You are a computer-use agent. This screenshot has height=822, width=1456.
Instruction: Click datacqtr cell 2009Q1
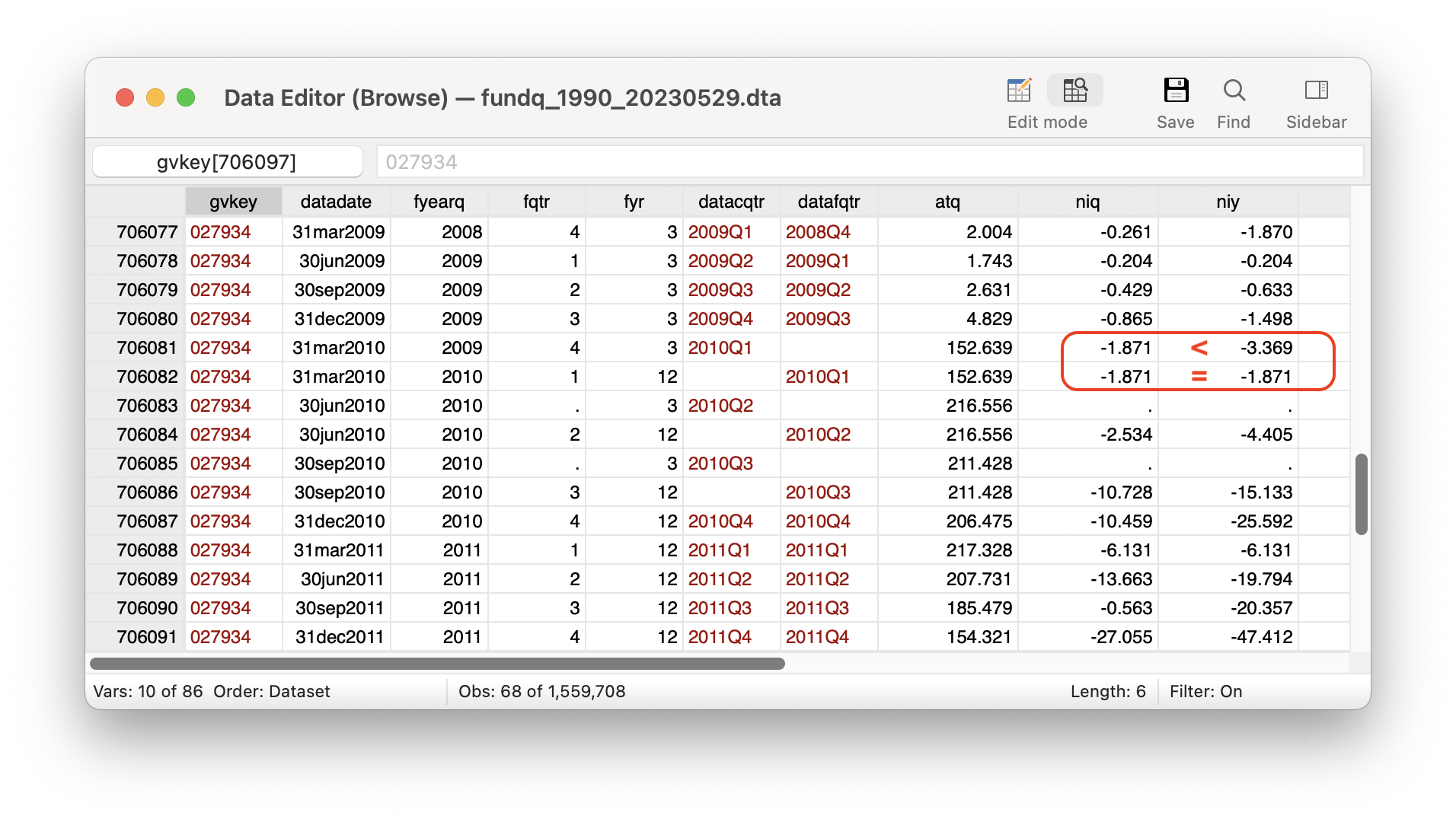(731, 232)
